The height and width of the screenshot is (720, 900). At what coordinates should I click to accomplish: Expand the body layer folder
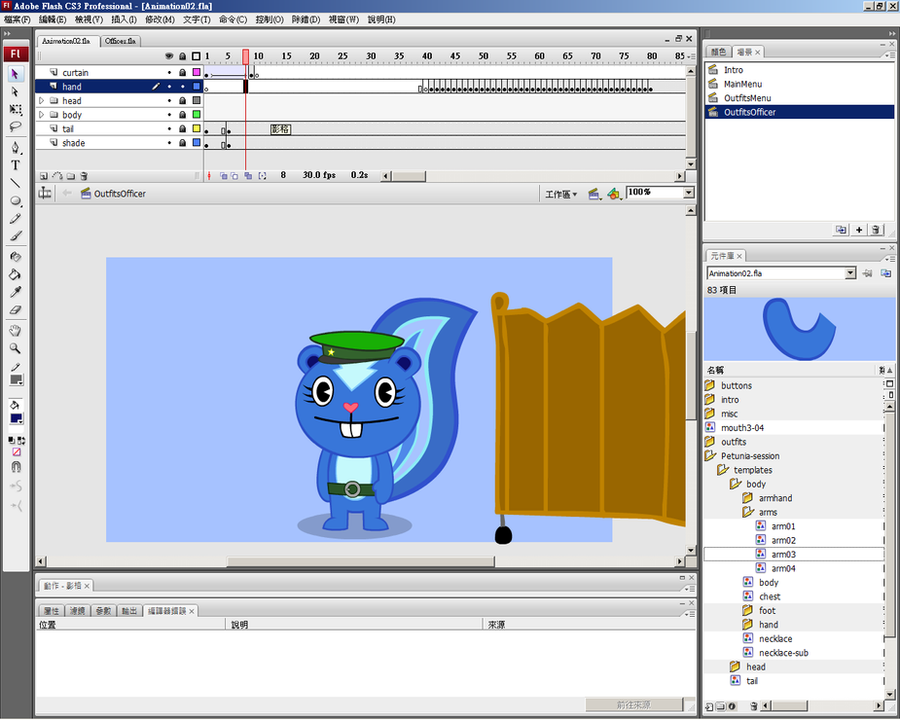[x=41, y=115]
